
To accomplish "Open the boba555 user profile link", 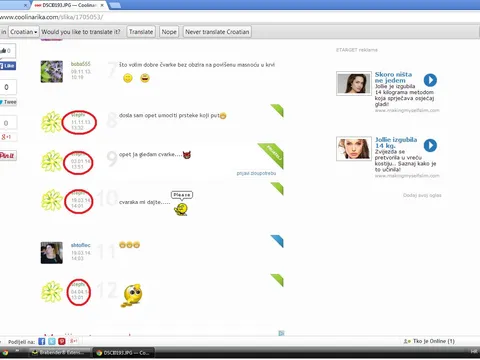I will pos(81,64).
